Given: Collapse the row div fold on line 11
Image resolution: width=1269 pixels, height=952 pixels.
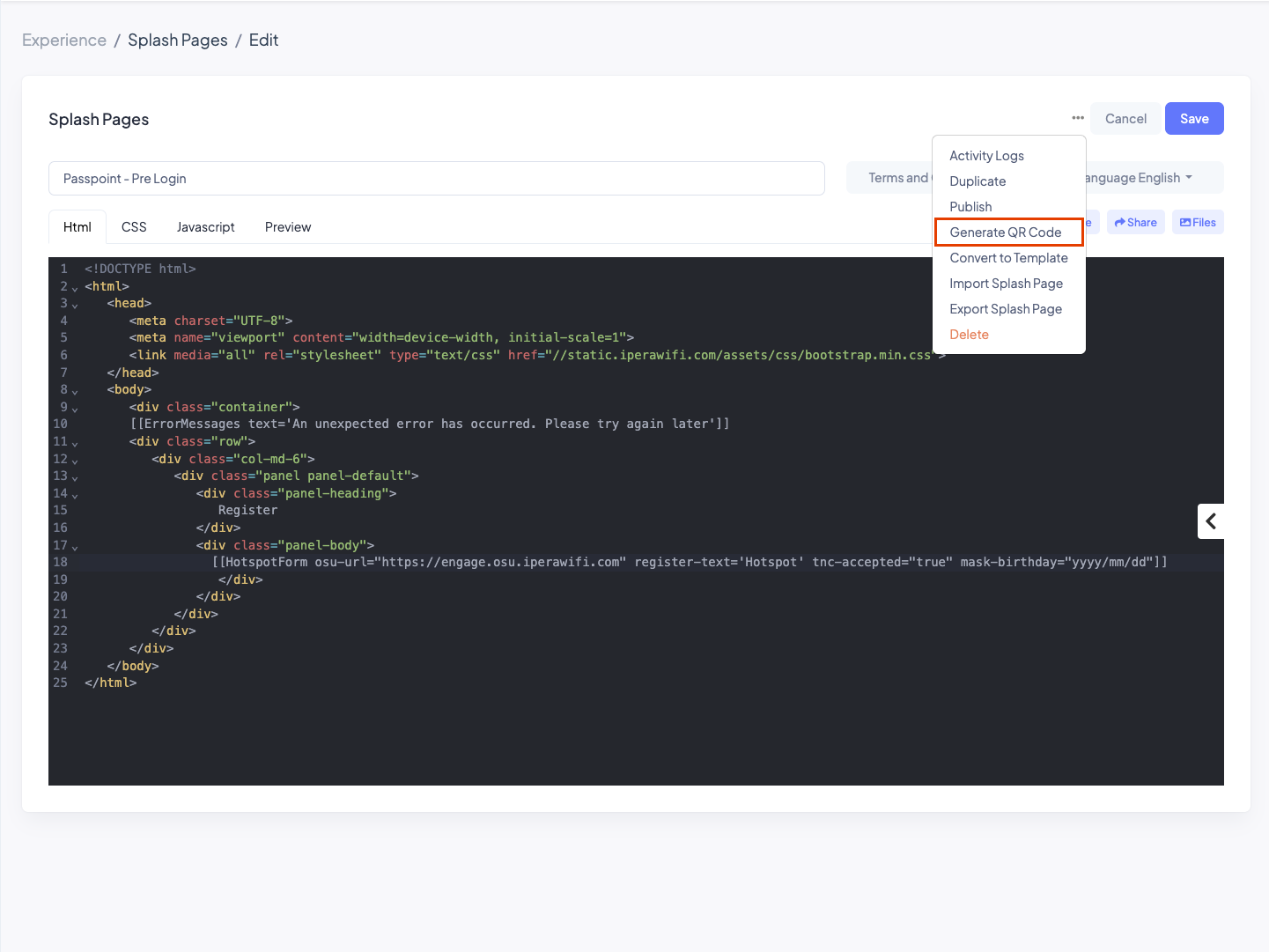Looking at the screenshot, I should 75,443.
